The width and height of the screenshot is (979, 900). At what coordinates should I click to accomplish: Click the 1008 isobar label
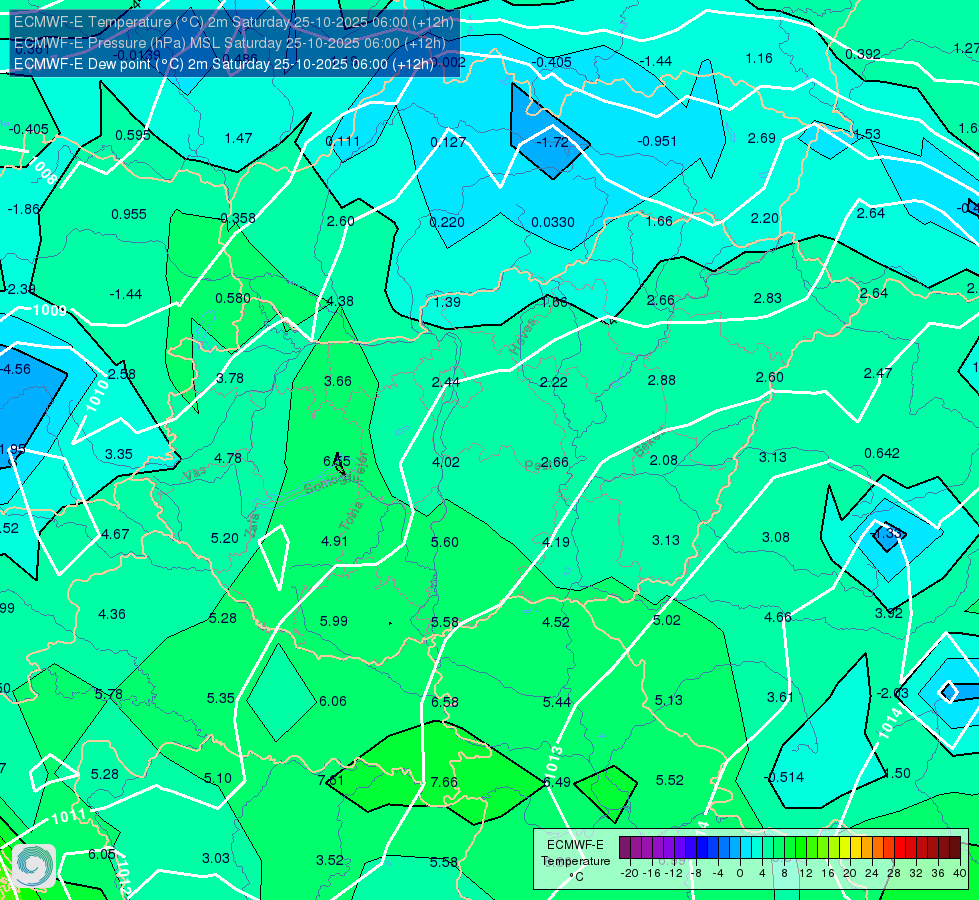point(44,172)
